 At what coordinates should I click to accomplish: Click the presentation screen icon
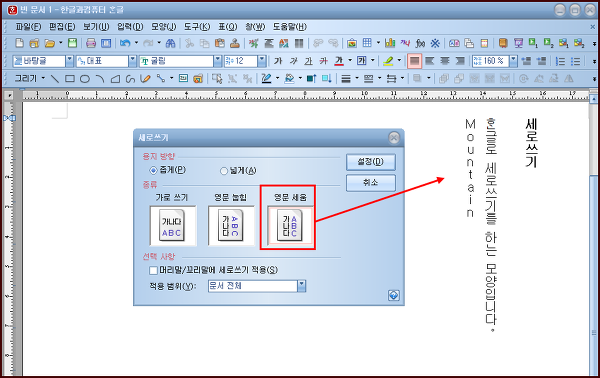[x=518, y=43]
